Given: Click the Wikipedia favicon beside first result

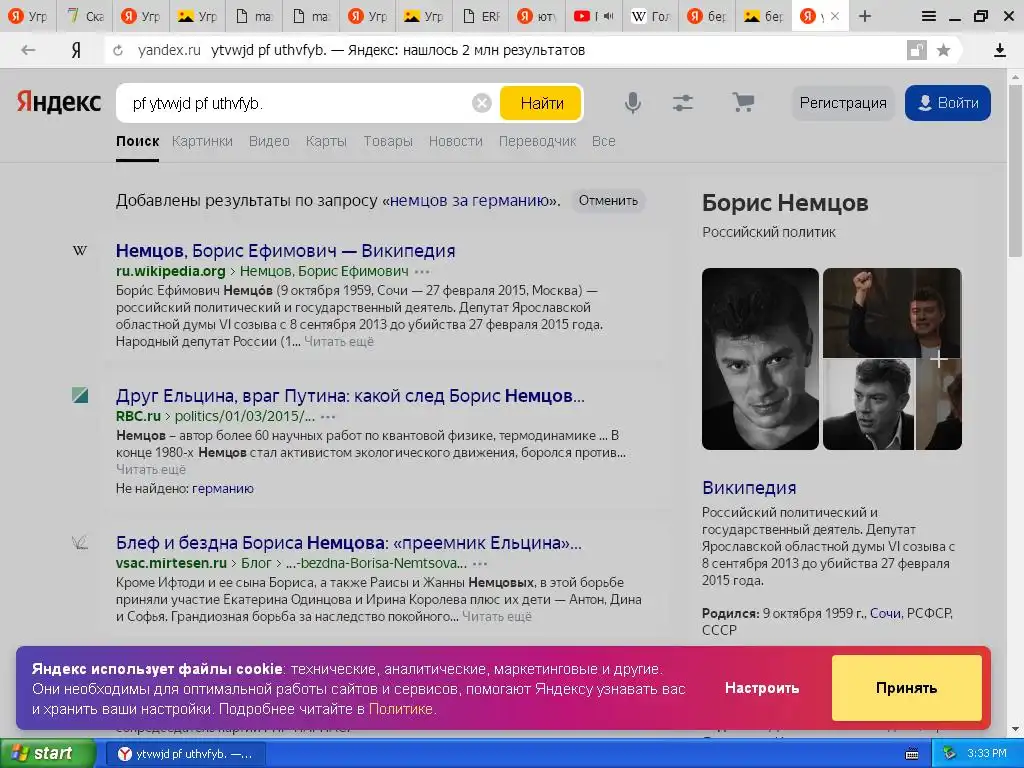Looking at the screenshot, I should [x=80, y=250].
